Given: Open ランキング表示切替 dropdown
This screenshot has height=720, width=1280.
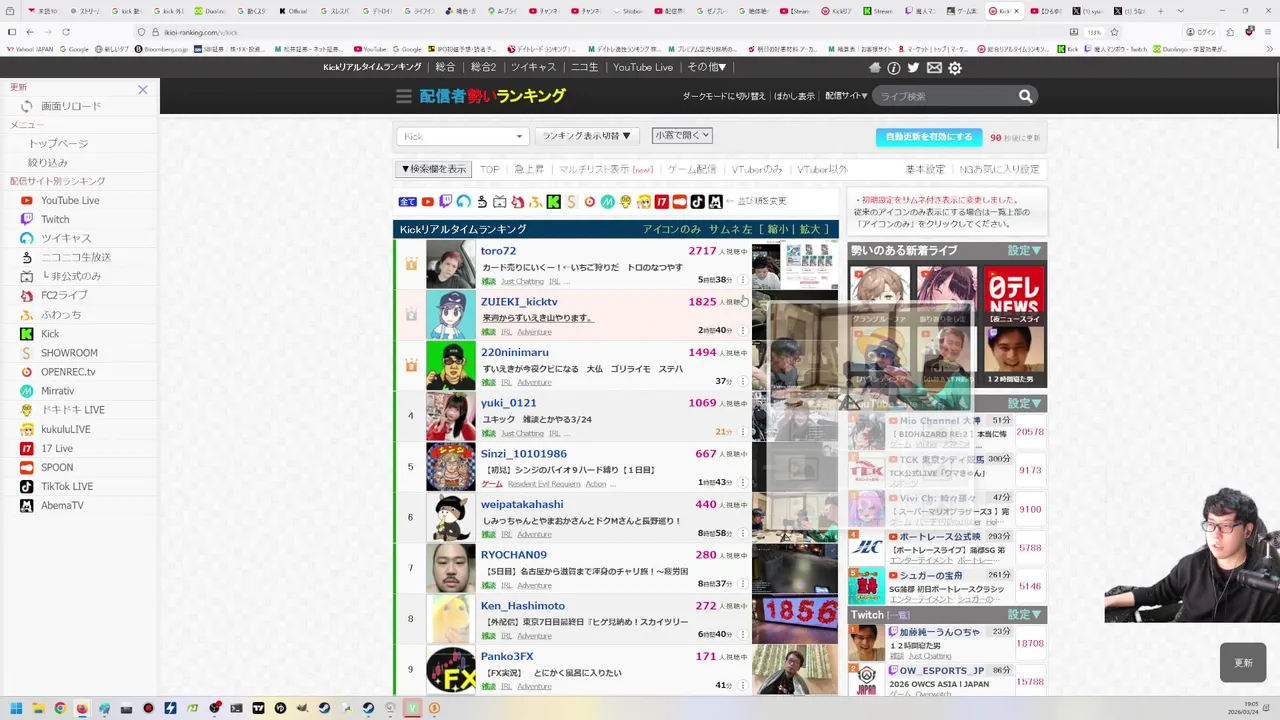Looking at the screenshot, I should [587, 136].
